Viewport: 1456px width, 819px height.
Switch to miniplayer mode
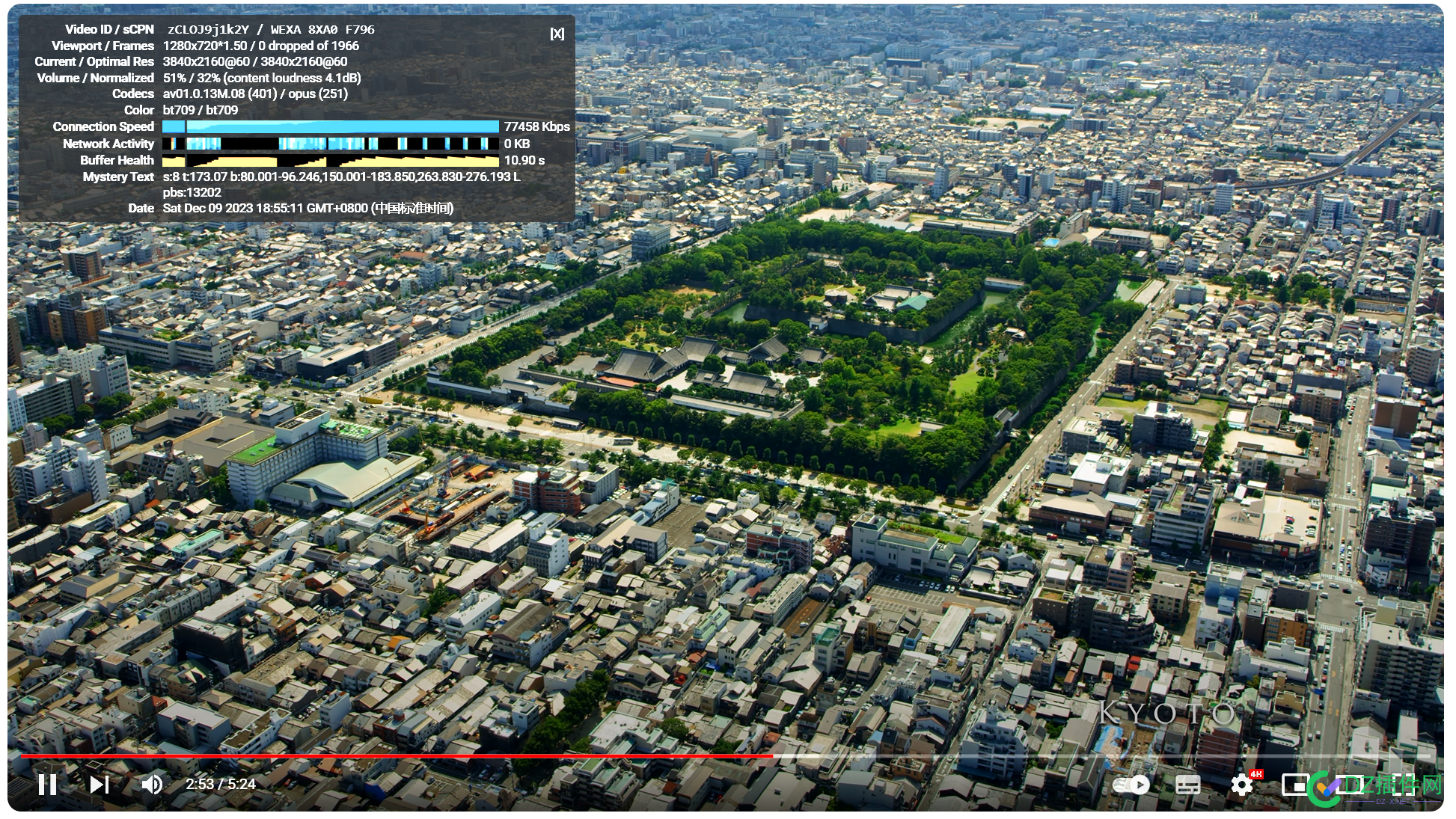click(x=1294, y=785)
